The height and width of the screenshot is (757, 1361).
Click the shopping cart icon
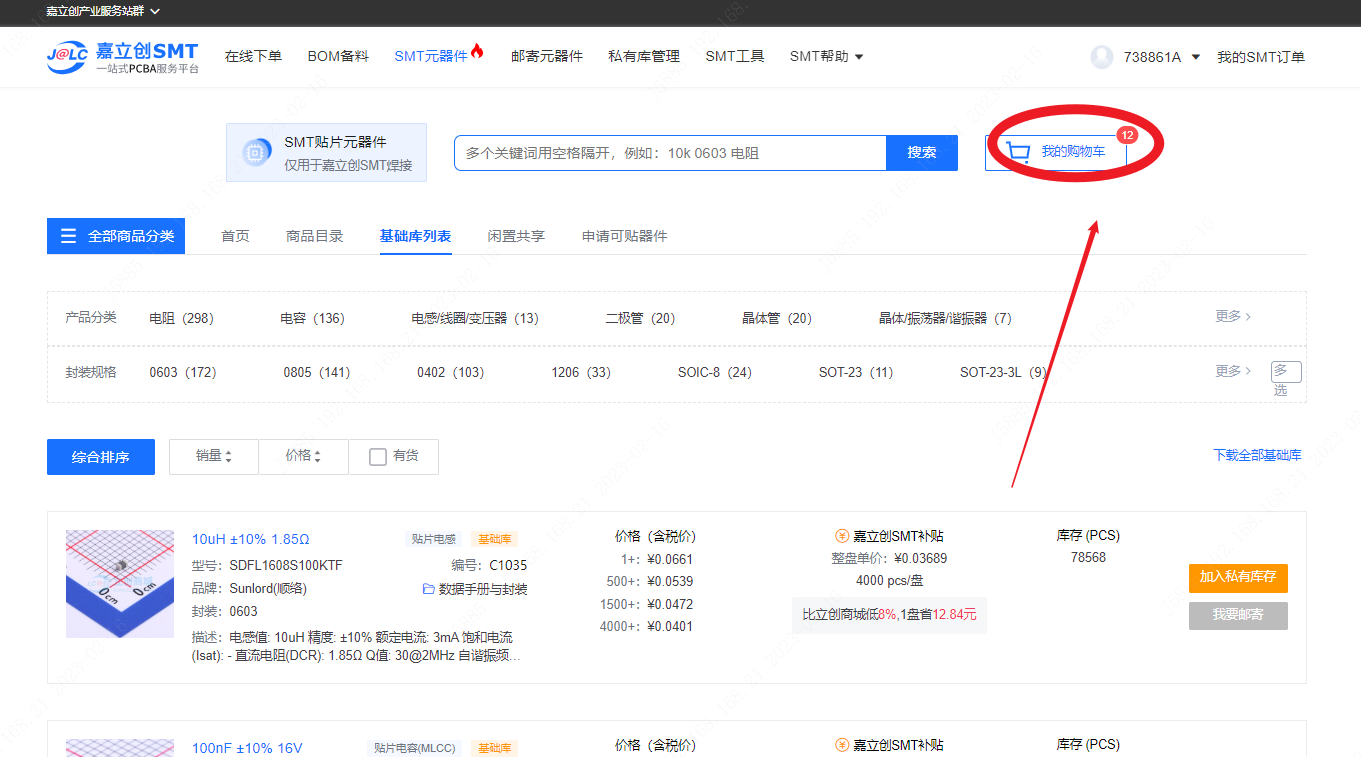(x=1018, y=152)
